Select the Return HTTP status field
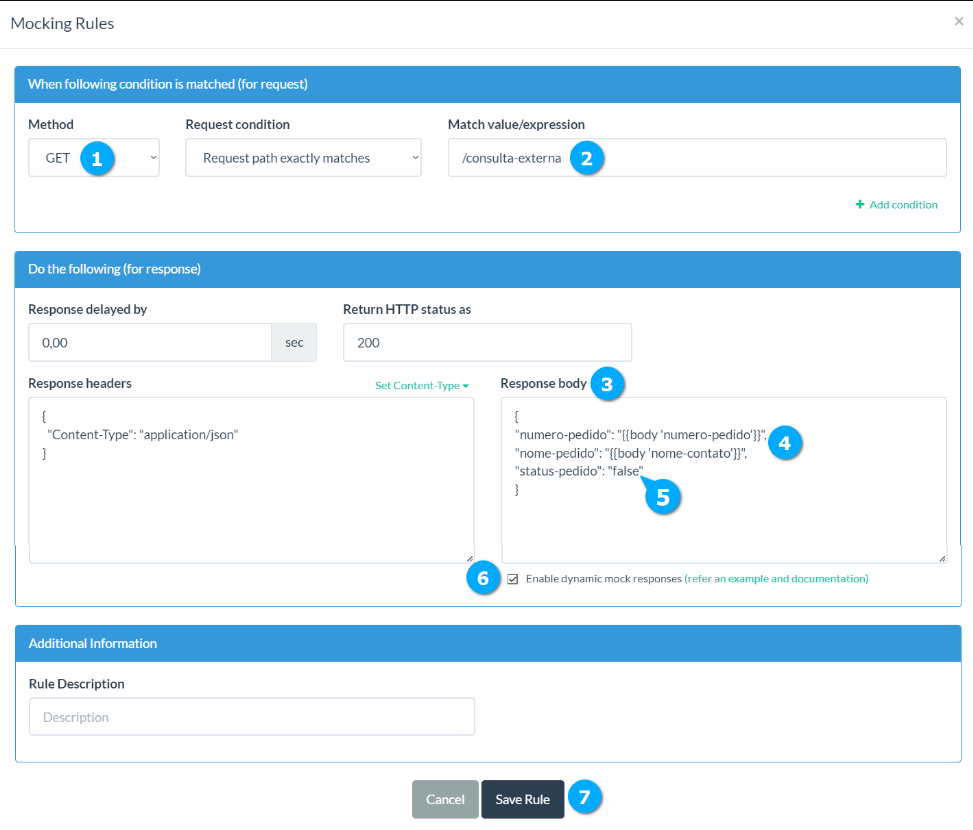973x830 pixels. pos(487,342)
